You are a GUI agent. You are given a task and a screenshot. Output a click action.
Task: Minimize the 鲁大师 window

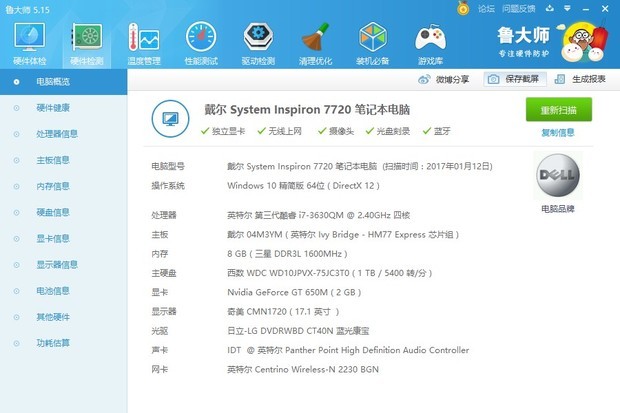coord(586,9)
